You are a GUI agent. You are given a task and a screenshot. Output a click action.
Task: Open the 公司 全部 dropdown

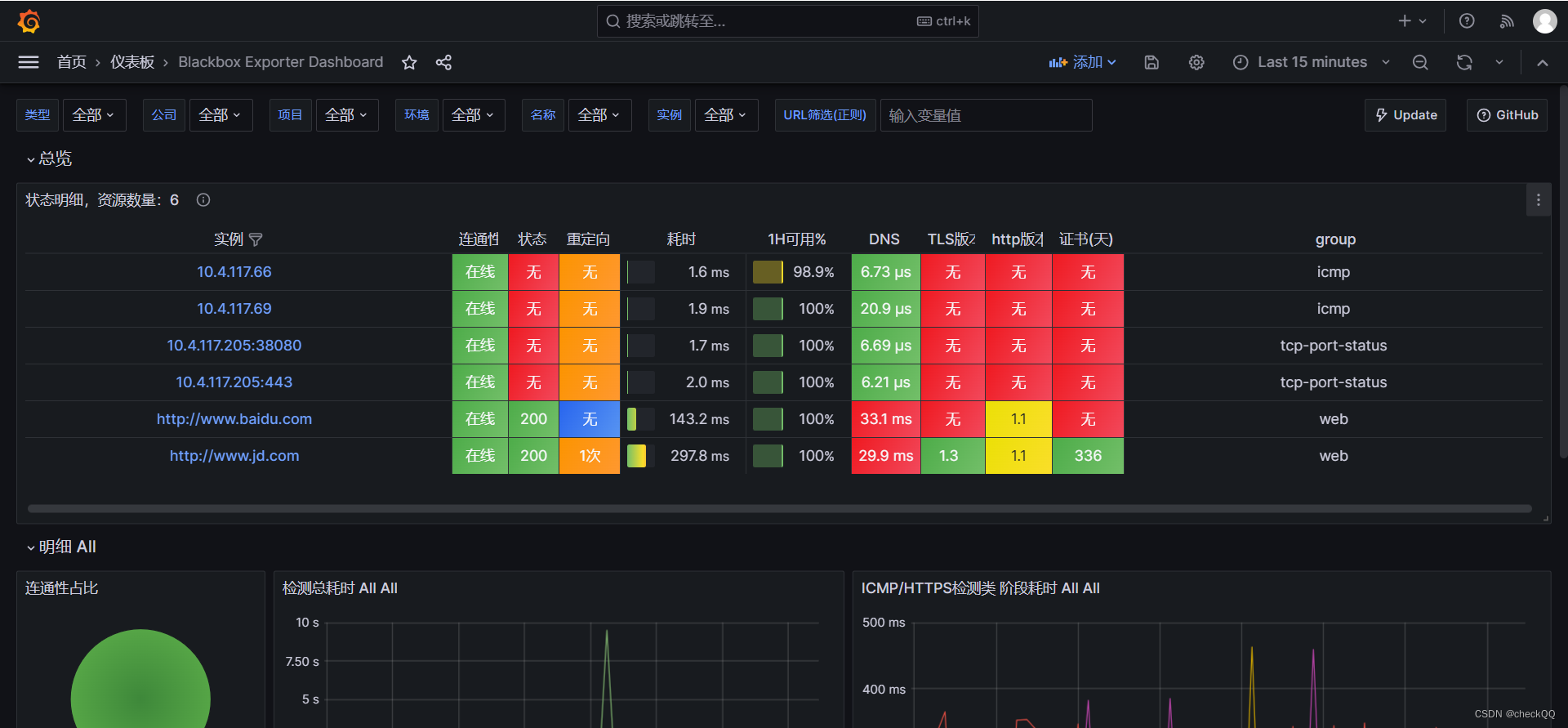221,115
